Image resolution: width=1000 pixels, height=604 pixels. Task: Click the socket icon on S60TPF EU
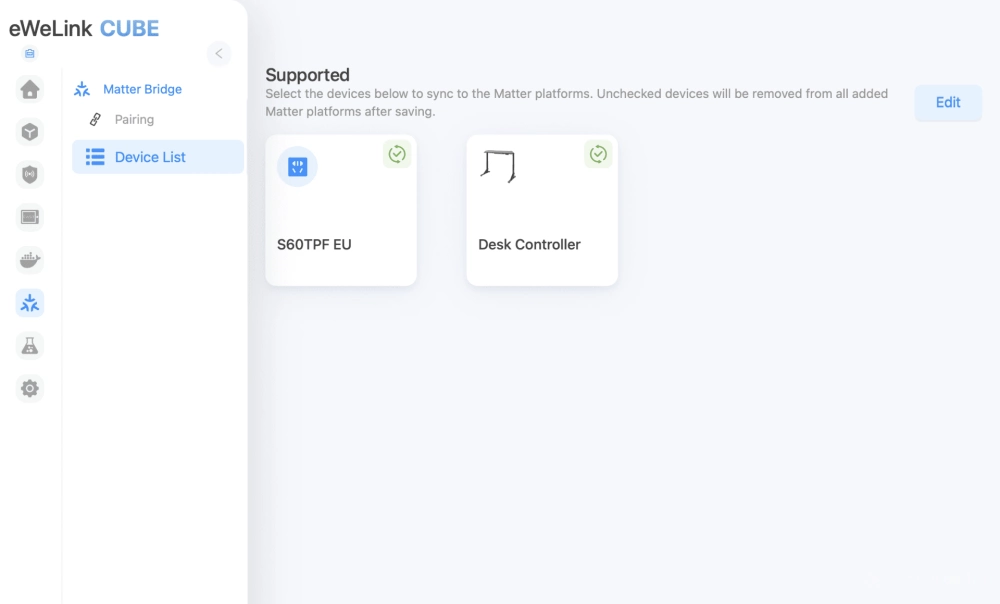click(x=297, y=166)
